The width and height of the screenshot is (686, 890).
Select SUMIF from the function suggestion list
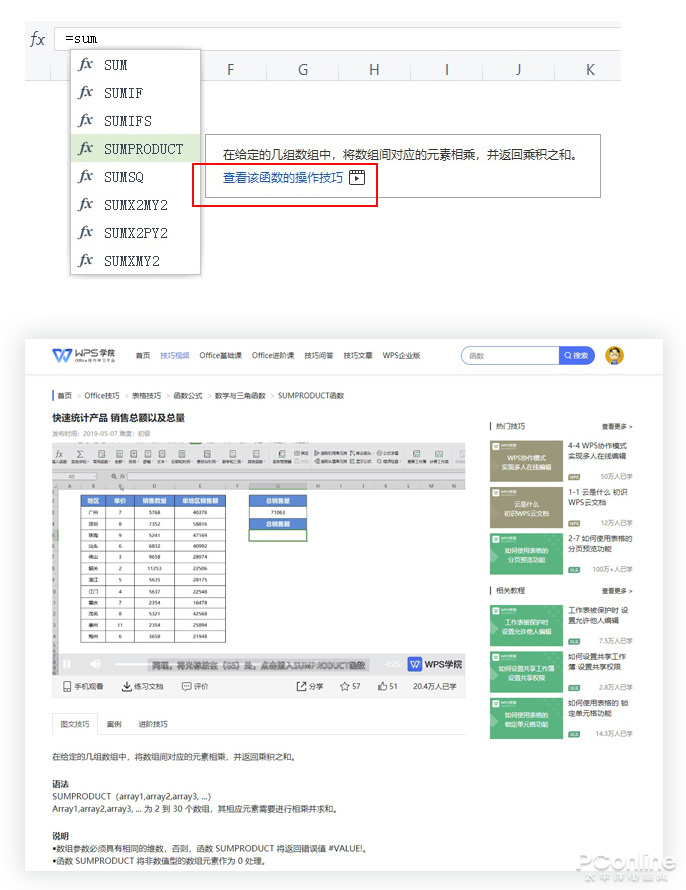point(136,93)
